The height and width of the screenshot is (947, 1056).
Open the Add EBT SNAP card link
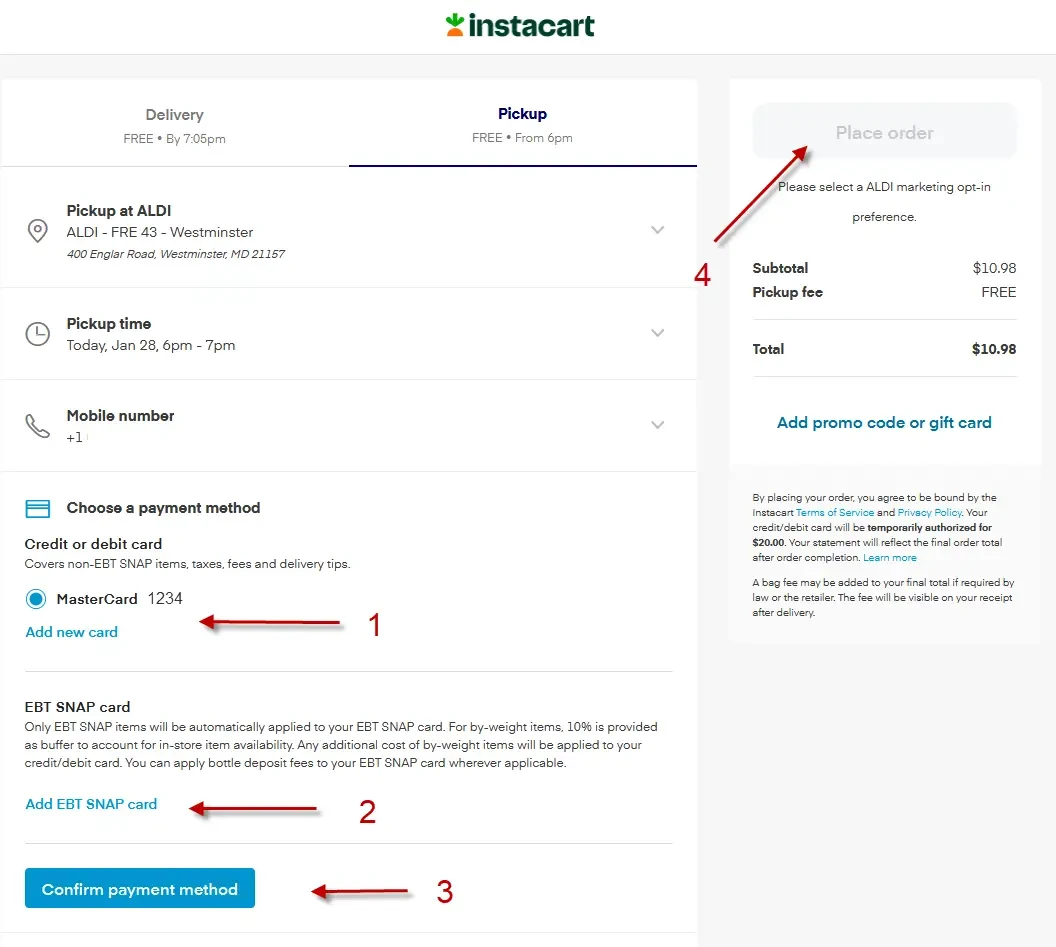(x=91, y=804)
